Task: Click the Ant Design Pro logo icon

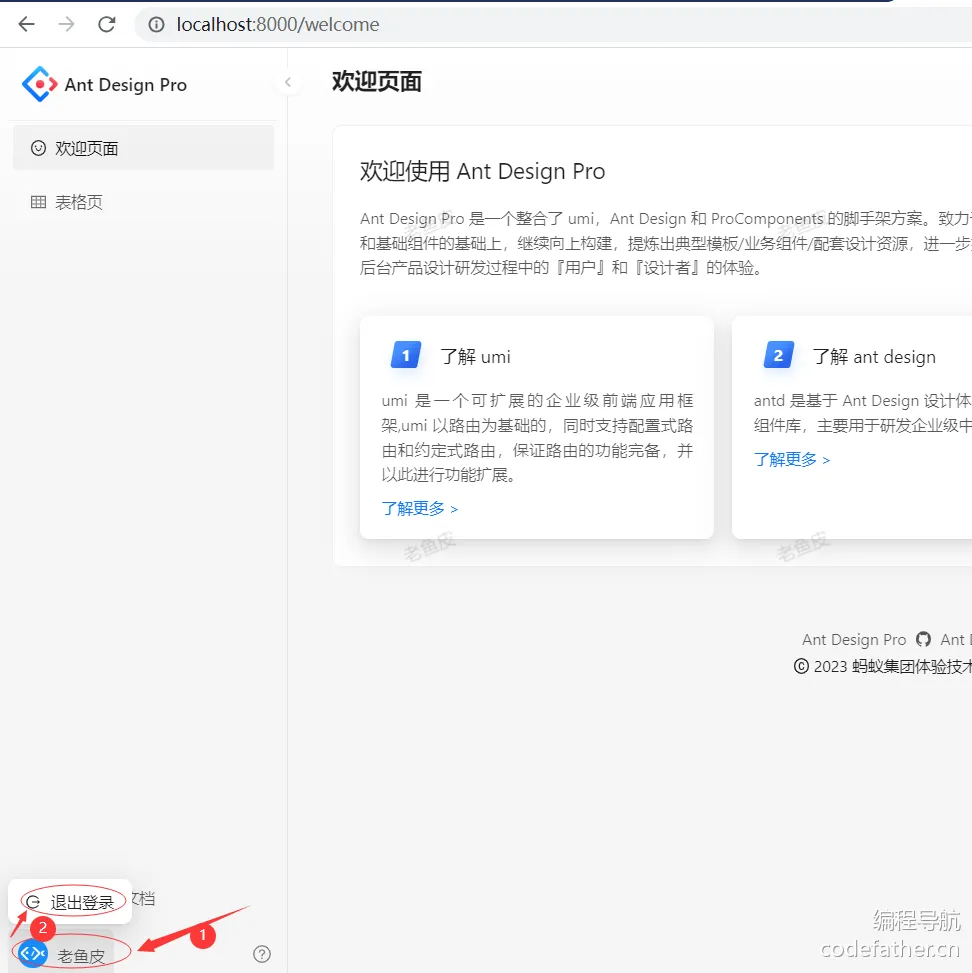Action: 39,84
